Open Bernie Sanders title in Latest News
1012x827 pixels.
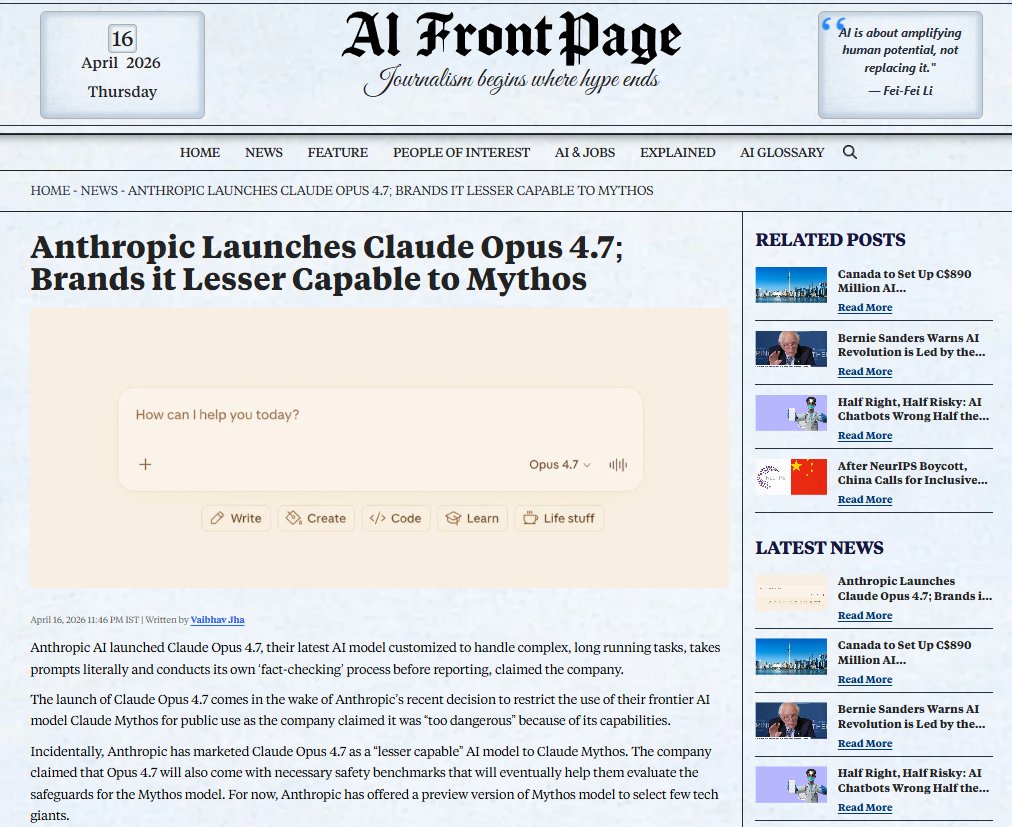click(911, 716)
